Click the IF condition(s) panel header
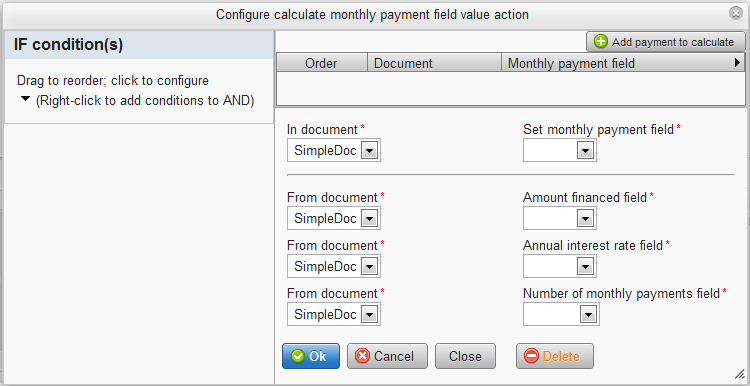 [139, 44]
